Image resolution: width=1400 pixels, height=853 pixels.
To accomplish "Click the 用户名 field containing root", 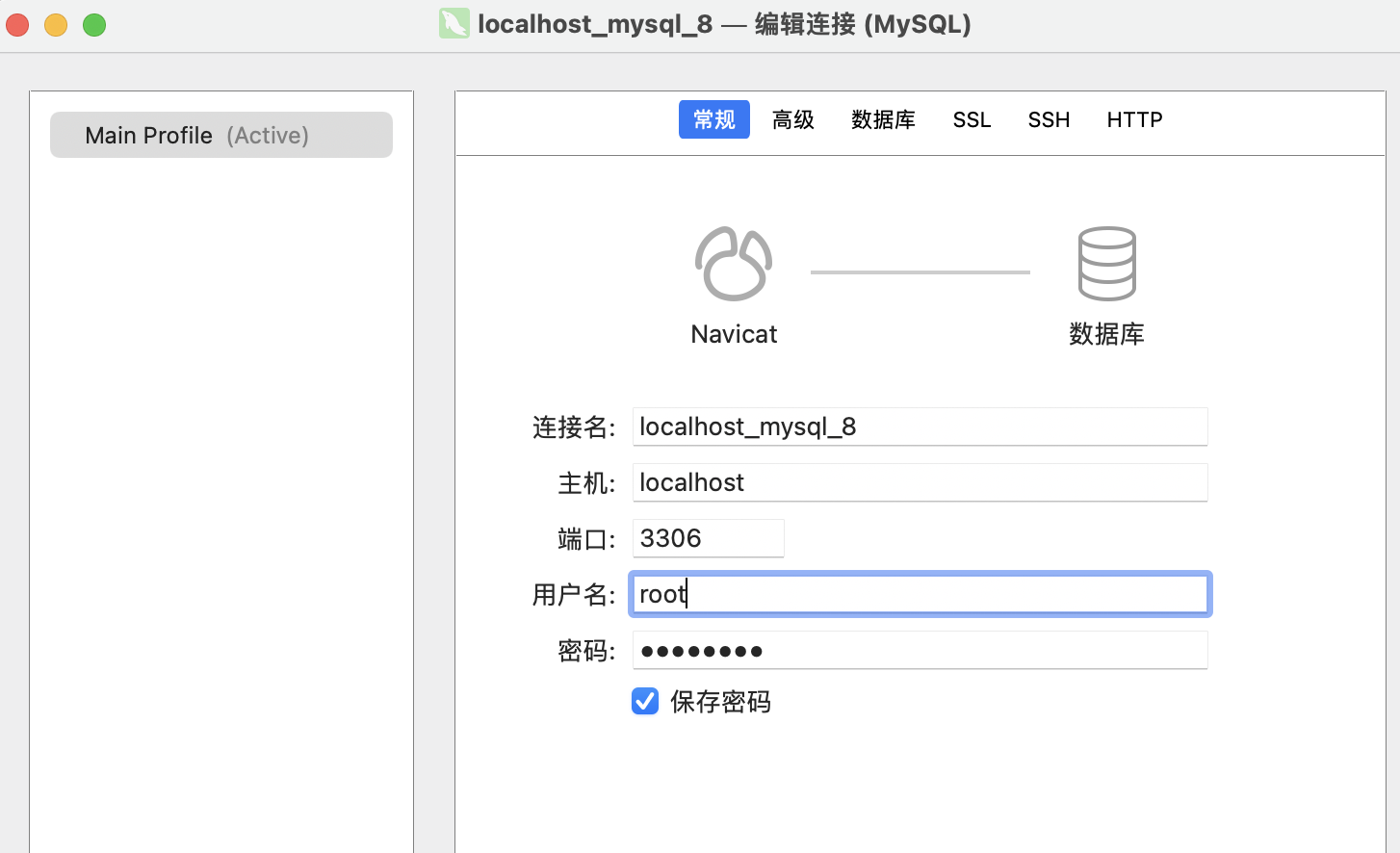I will point(920,594).
